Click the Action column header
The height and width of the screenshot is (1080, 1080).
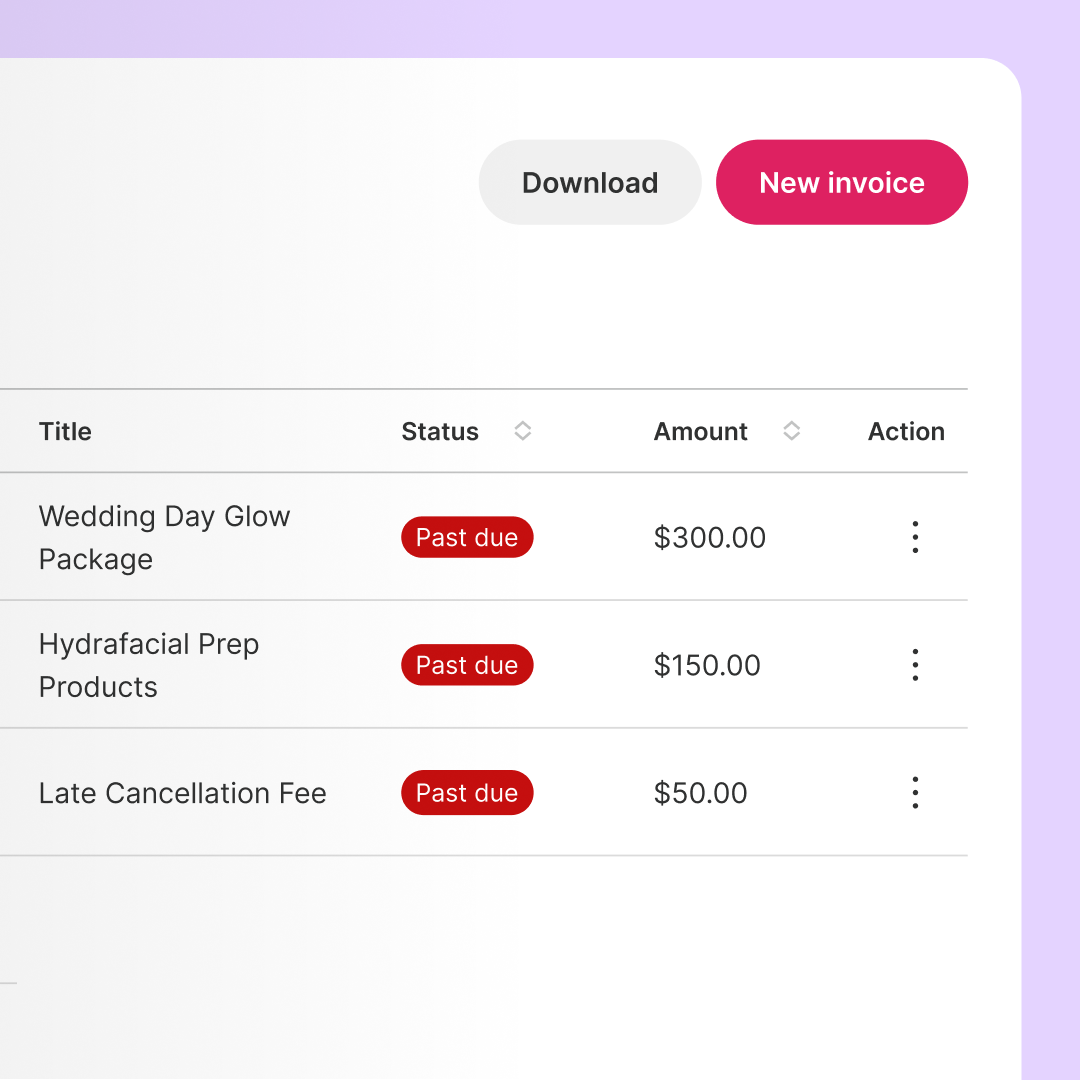(906, 431)
